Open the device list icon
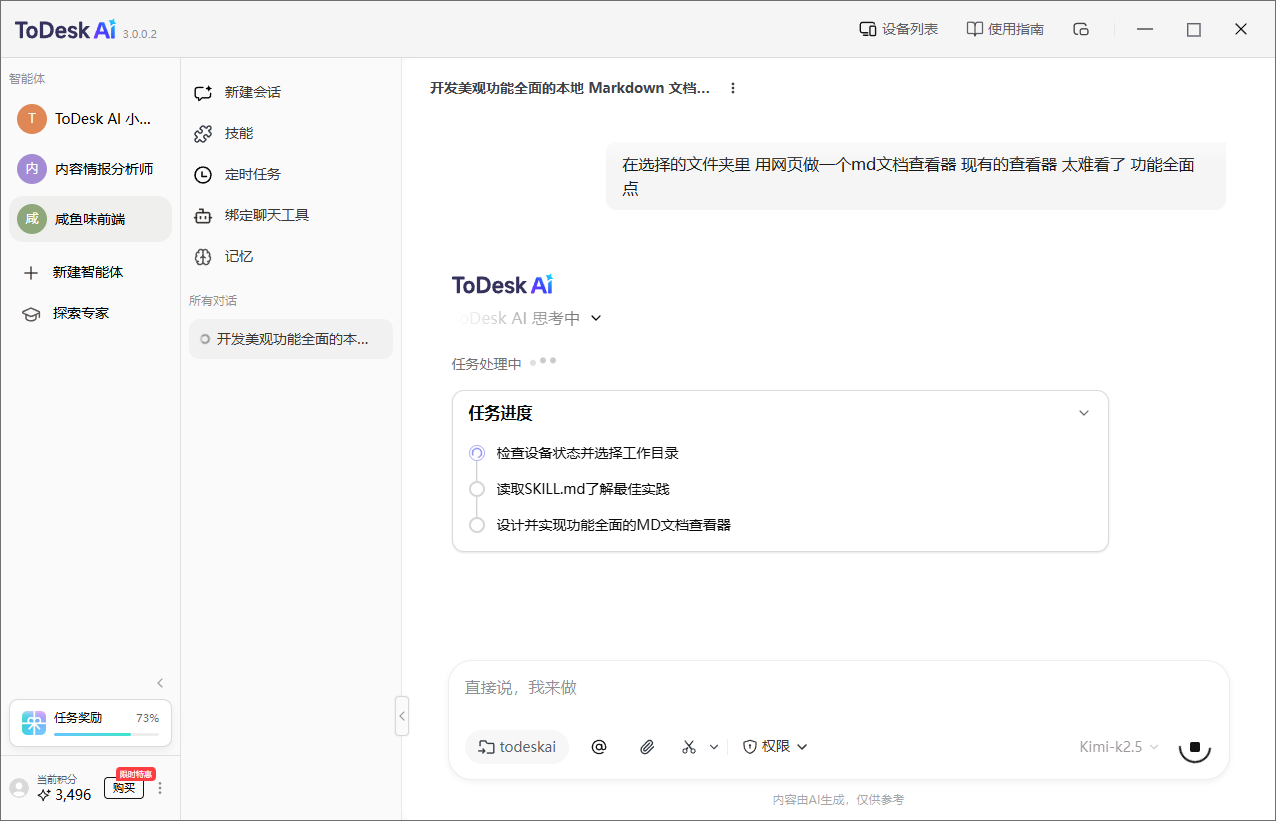This screenshot has width=1276, height=821. pos(868,29)
